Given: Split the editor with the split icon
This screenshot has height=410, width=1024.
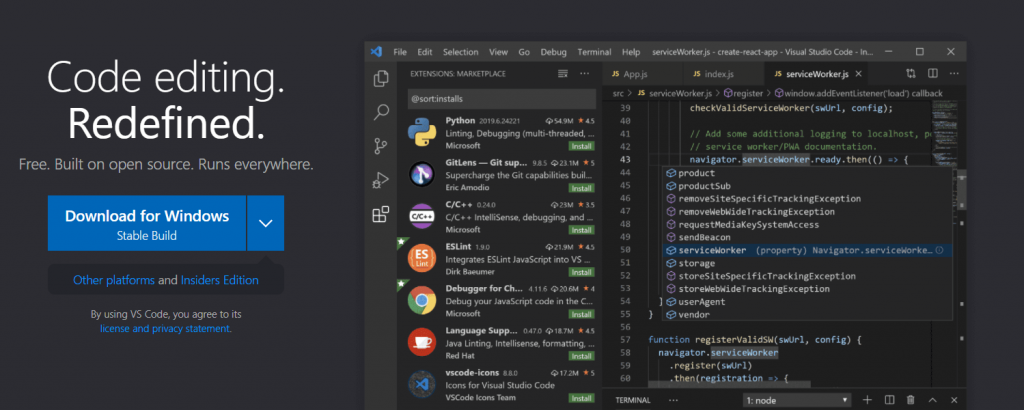Looking at the screenshot, I should pos(933,74).
